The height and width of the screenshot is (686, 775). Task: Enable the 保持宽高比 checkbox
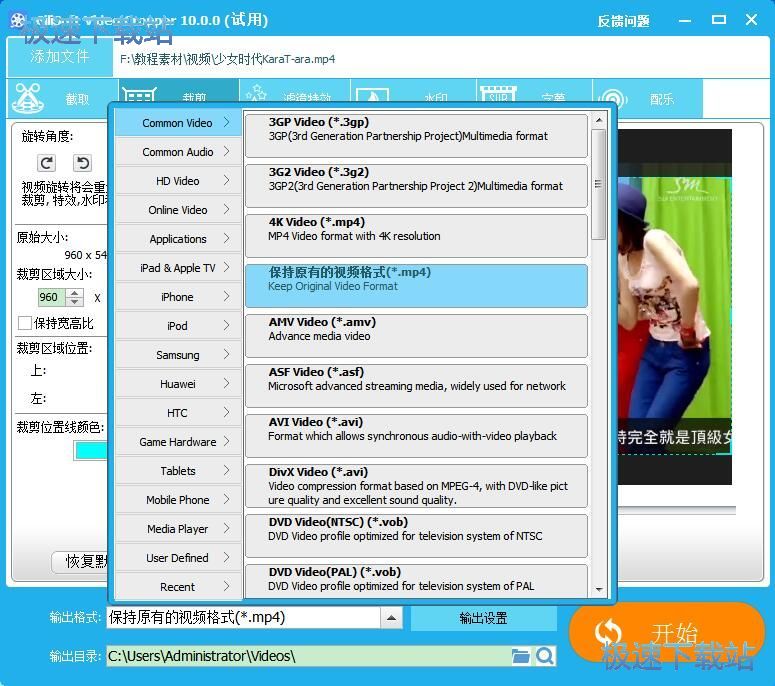(x=24, y=323)
